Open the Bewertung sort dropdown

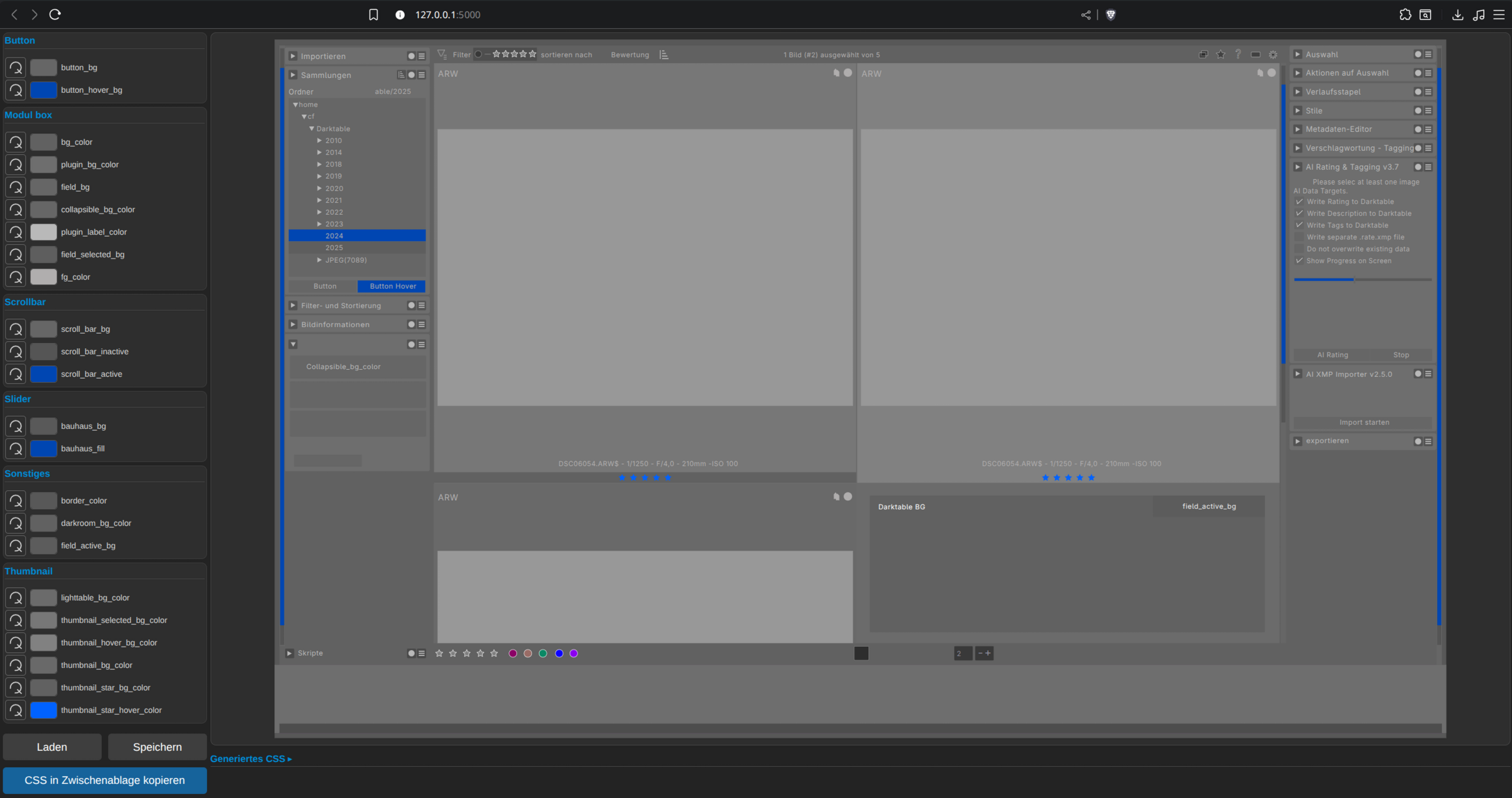pos(630,54)
